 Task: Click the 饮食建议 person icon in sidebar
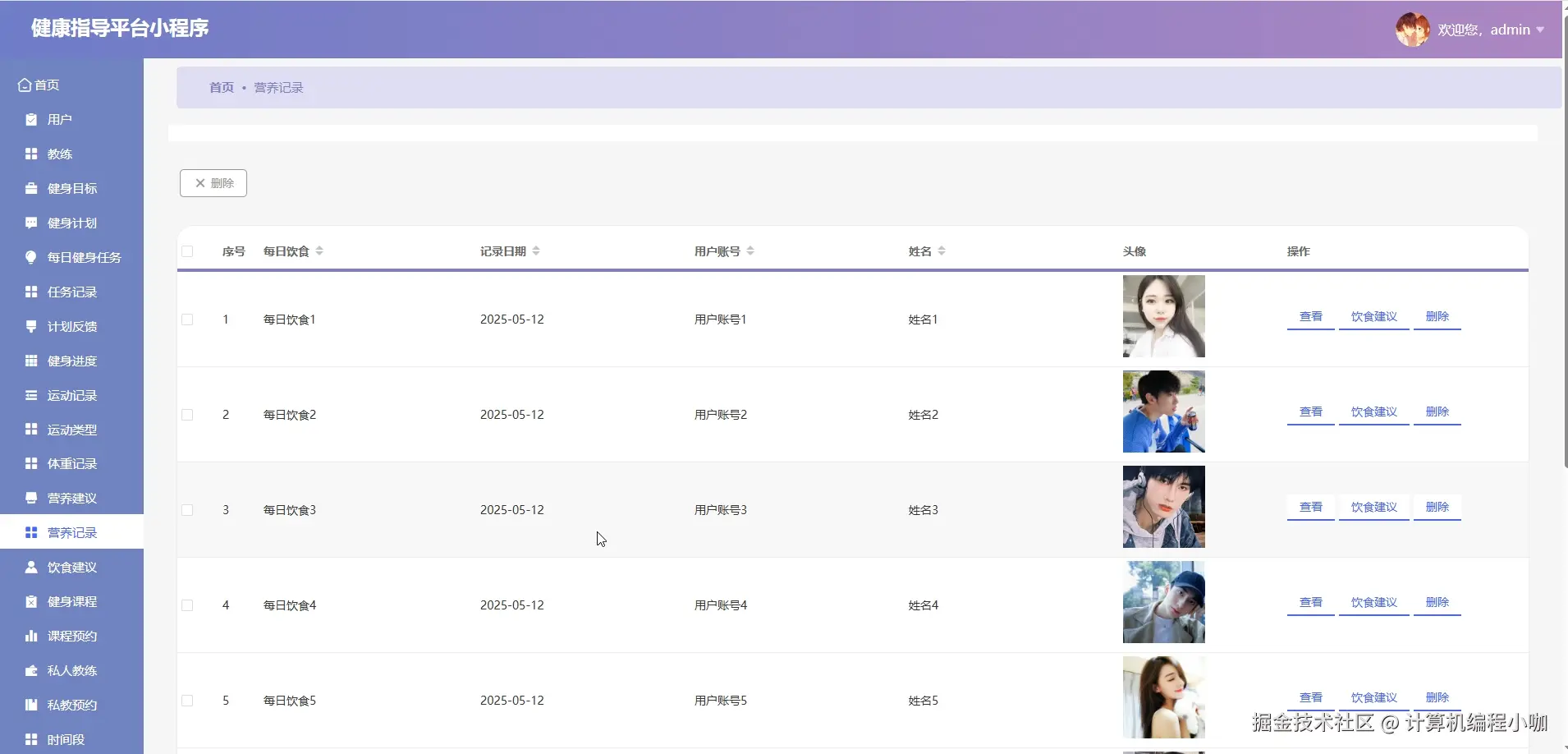click(x=31, y=568)
